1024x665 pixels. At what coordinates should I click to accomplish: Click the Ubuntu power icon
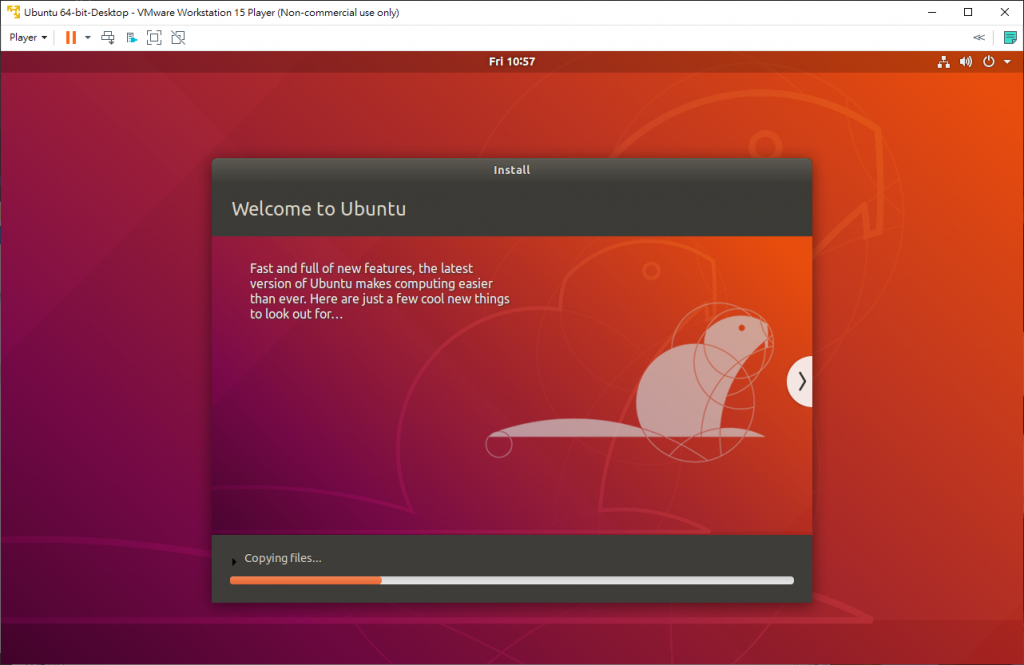tap(989, 61)
